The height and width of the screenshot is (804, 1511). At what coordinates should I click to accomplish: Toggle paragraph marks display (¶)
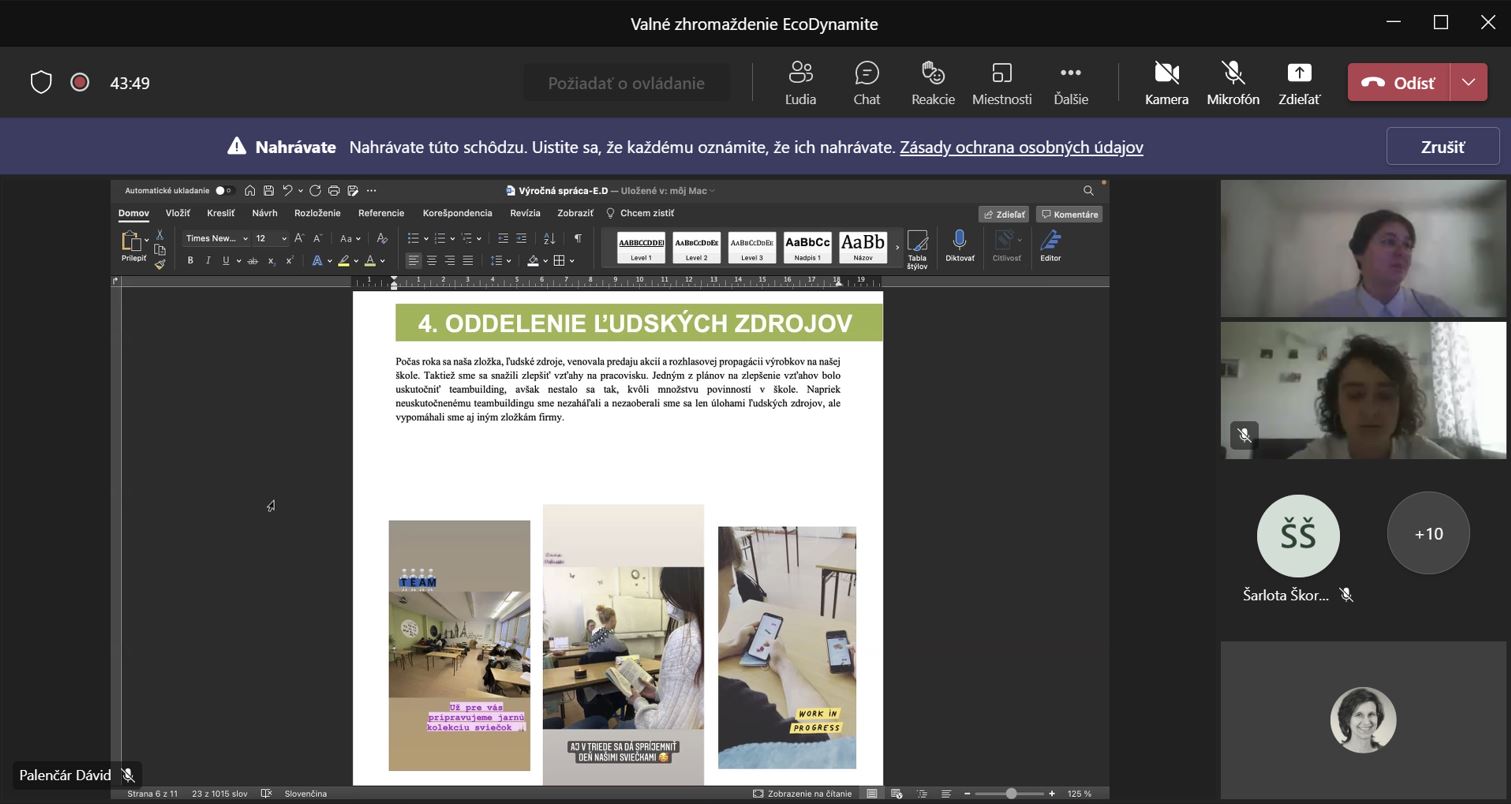[577, 238]
